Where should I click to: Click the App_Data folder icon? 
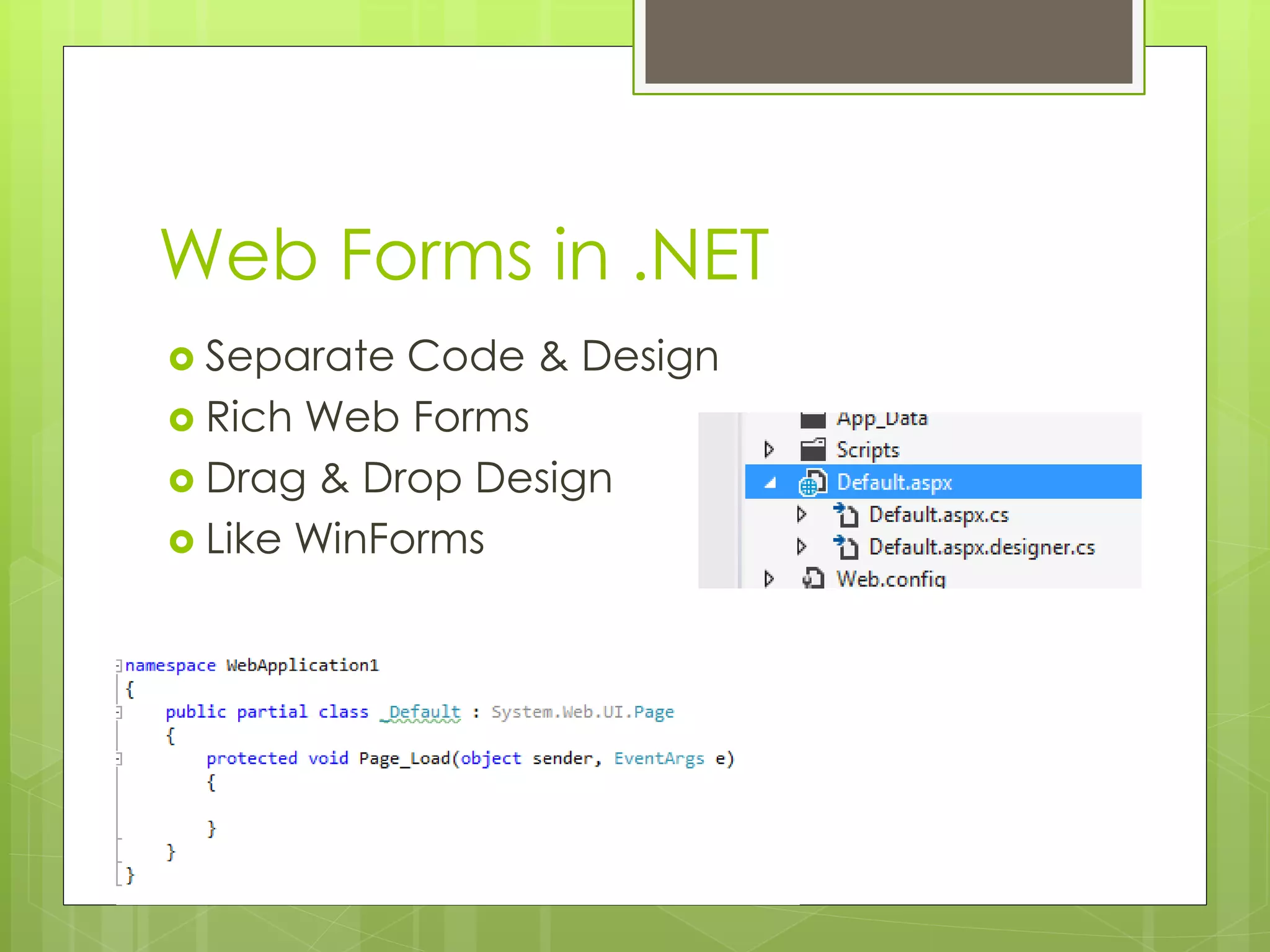[812, 420]
